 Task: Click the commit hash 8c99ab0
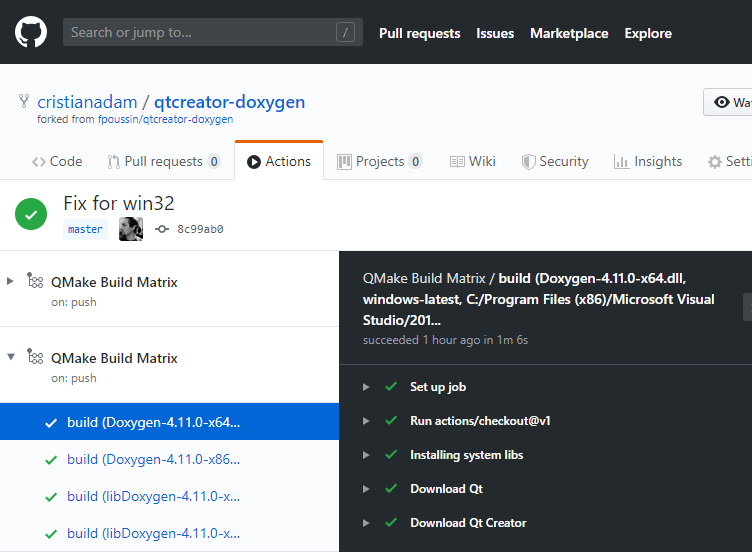click(199, 229)
